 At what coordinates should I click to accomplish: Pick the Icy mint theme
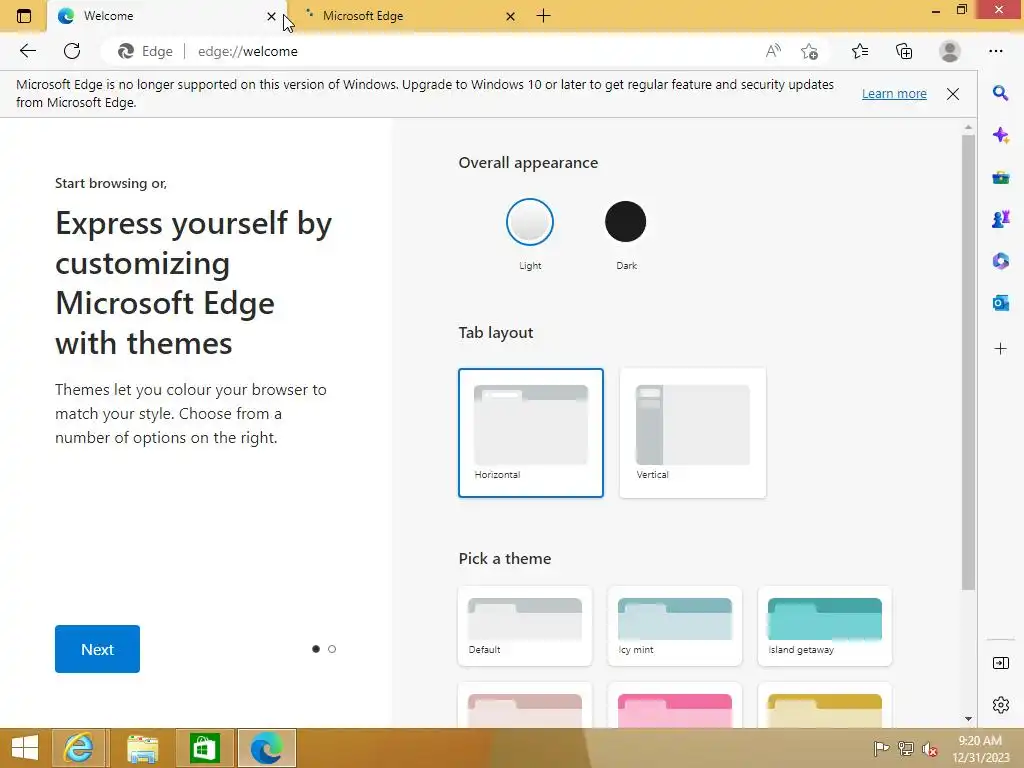(x=675, y=626)
